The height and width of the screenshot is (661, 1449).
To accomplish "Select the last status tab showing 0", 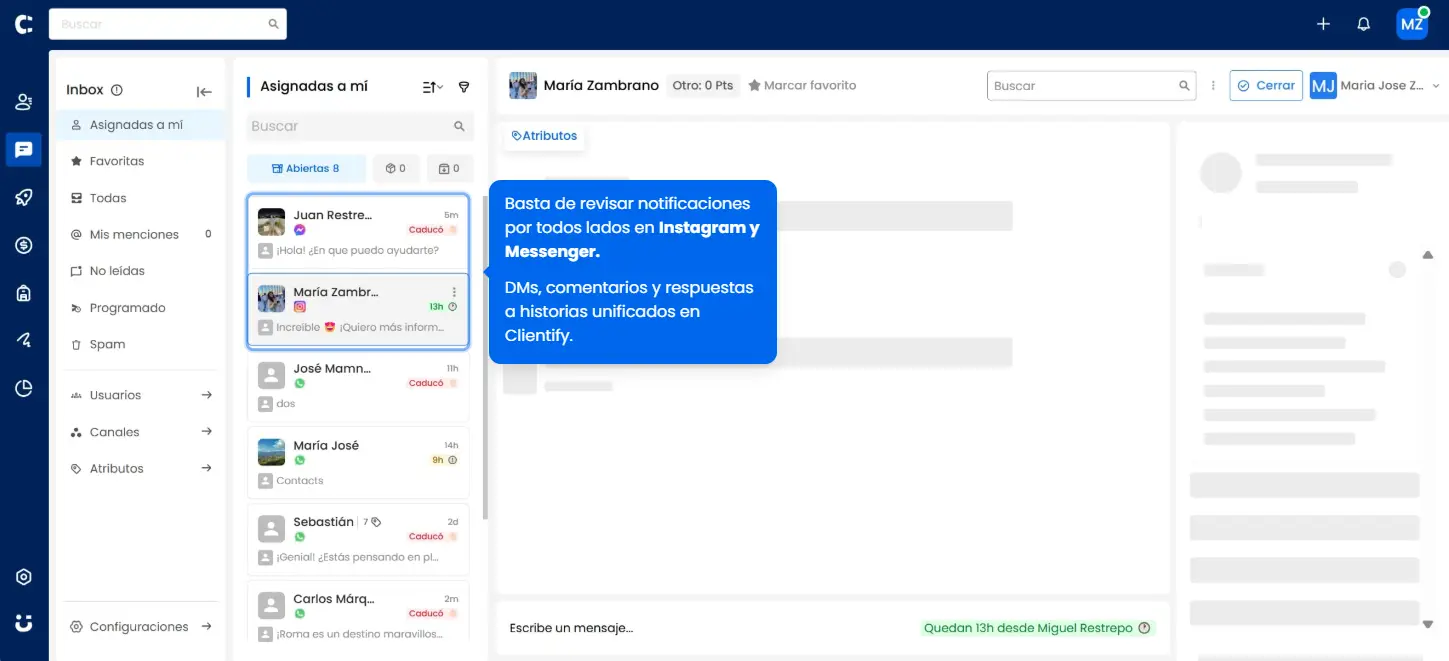I will (x=450, y=168).
